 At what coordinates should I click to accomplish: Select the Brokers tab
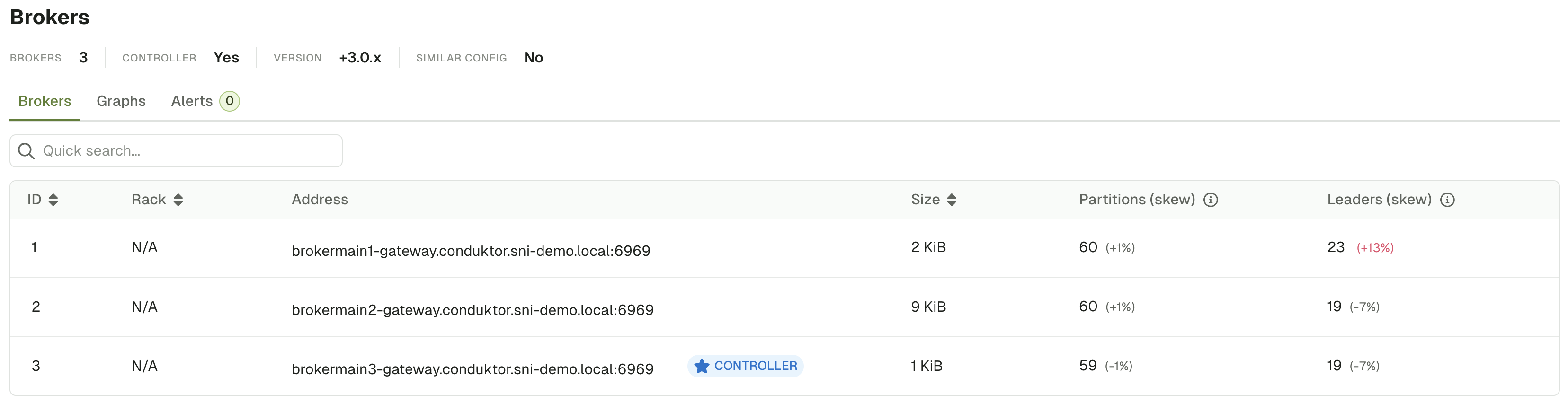point(45,101)
